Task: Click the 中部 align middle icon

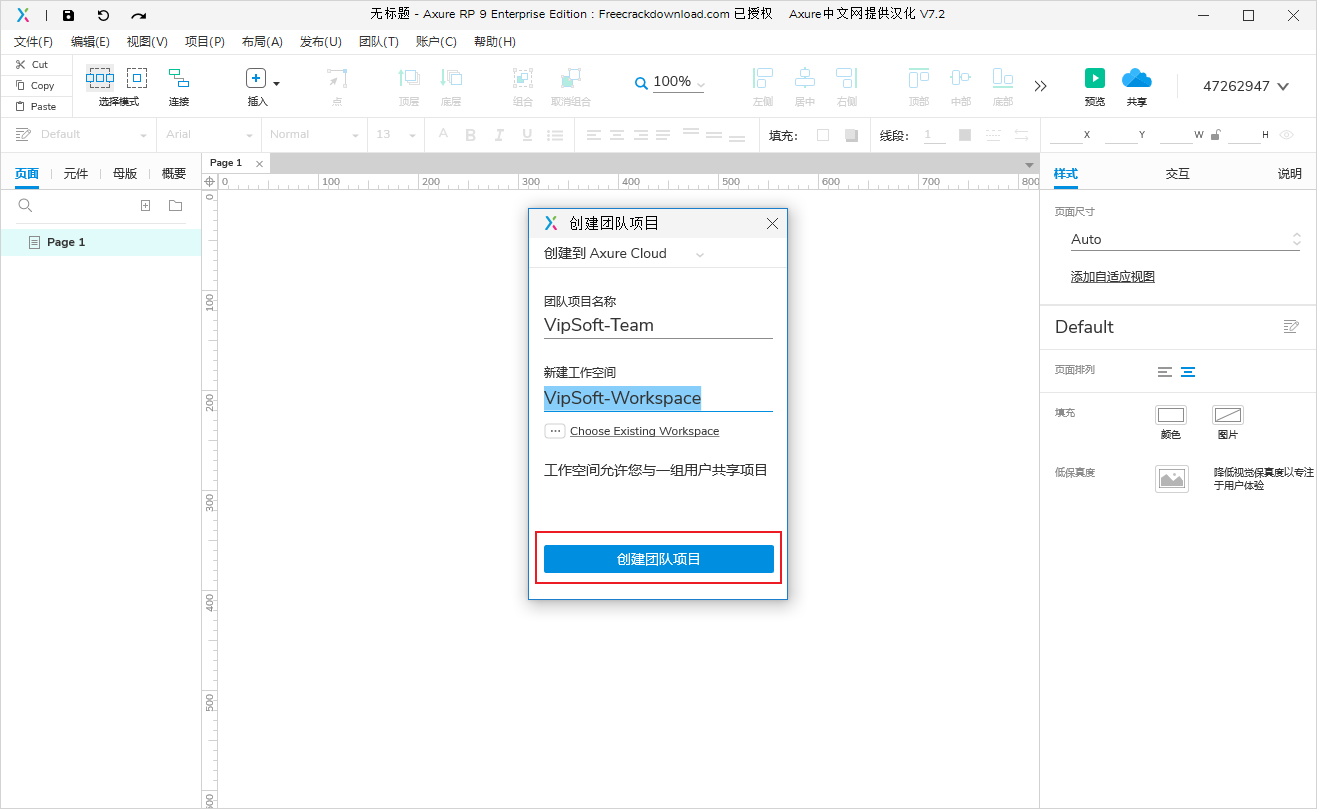Action: 961,78
